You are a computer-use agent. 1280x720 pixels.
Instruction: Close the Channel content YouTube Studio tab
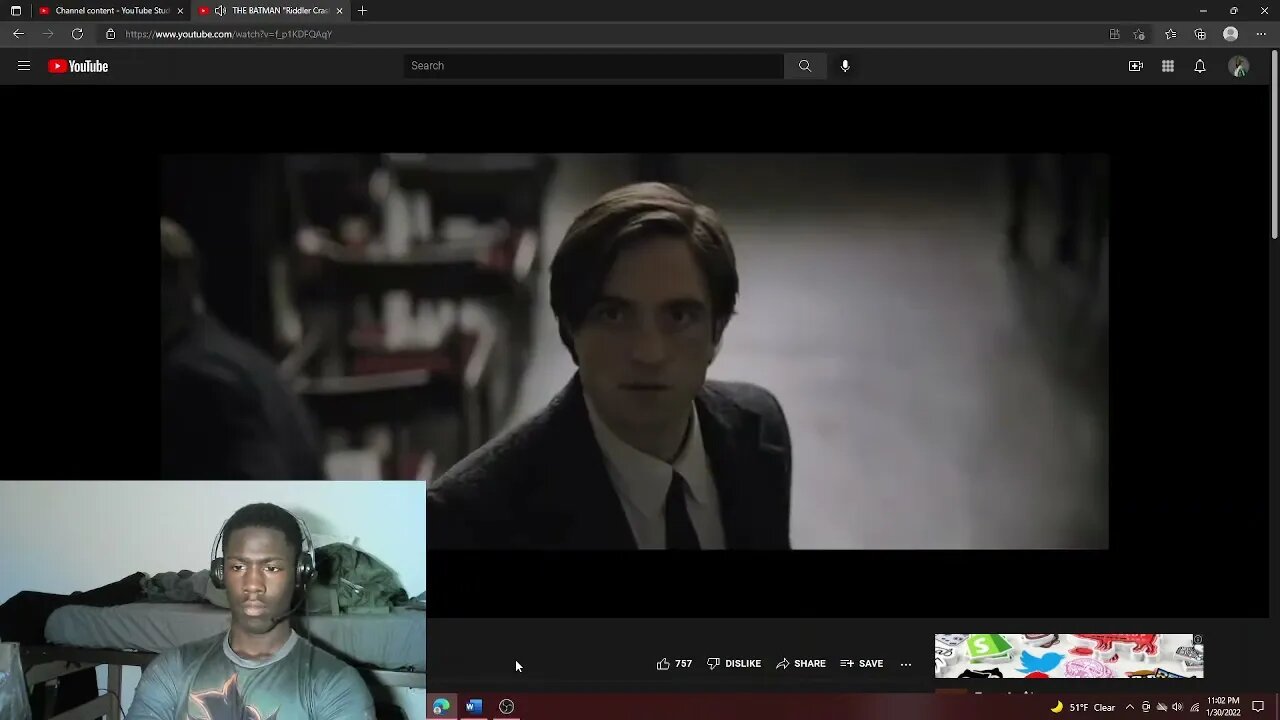pyautogui.click(x=180, y=11)
